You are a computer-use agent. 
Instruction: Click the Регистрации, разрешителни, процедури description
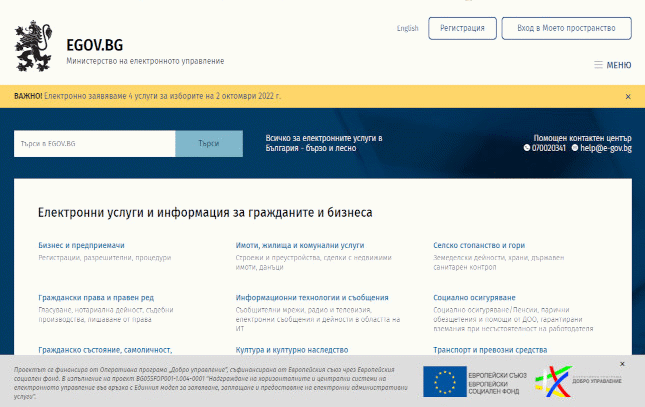point(104,258)
